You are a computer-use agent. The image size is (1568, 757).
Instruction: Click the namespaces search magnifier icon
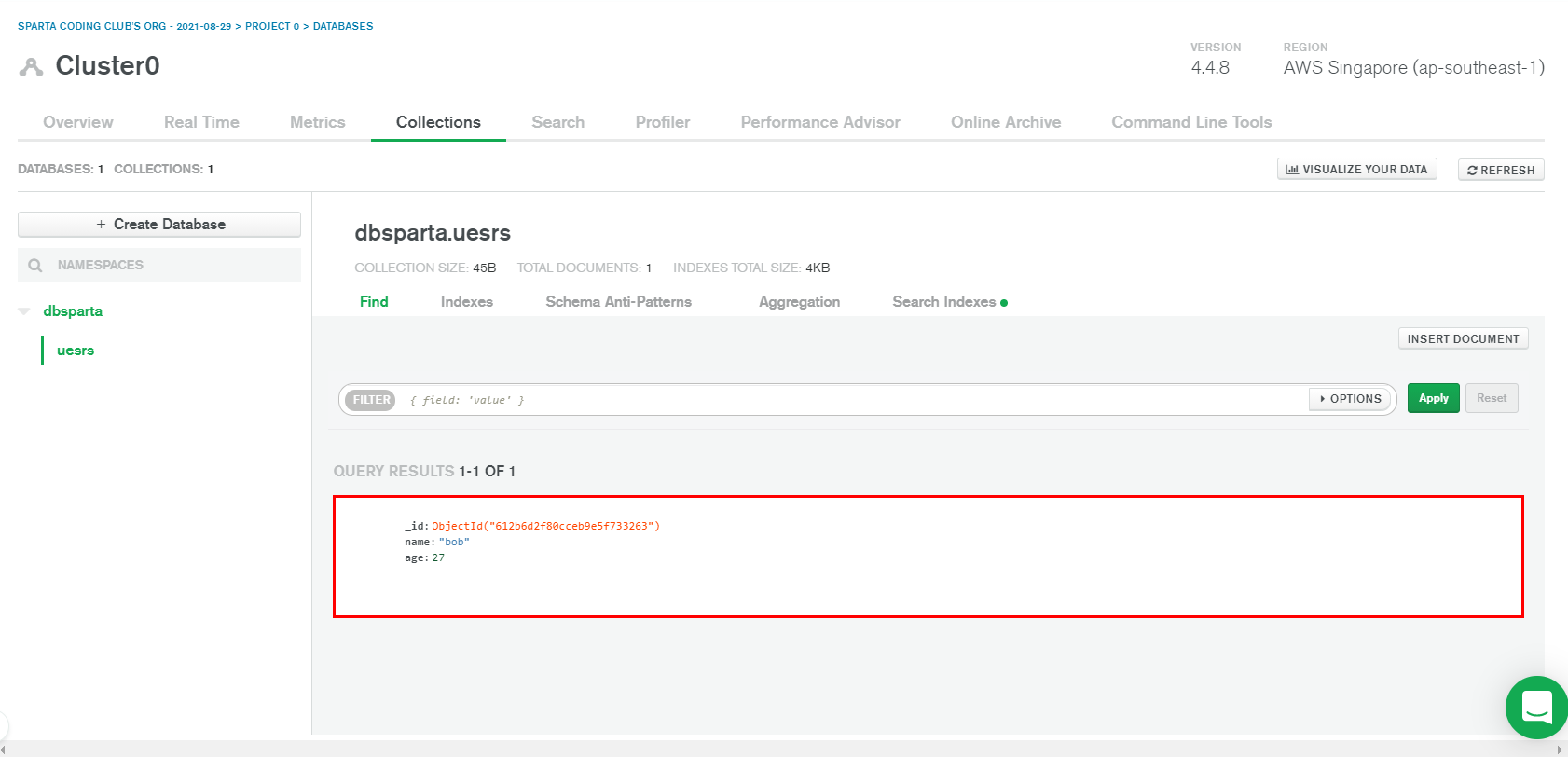pos(35,266)
